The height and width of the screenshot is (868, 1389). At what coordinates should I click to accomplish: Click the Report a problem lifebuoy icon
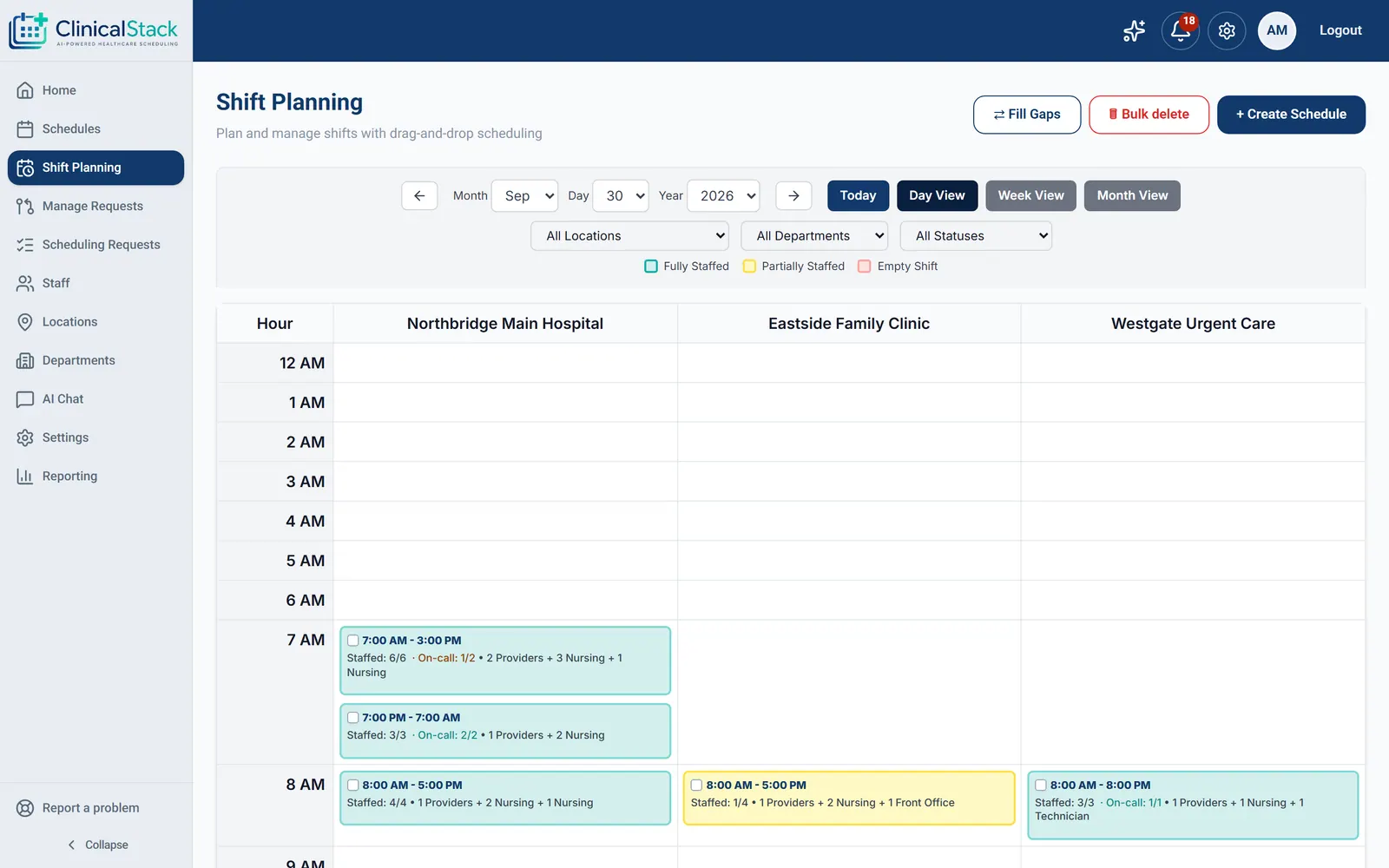(25, 808)
